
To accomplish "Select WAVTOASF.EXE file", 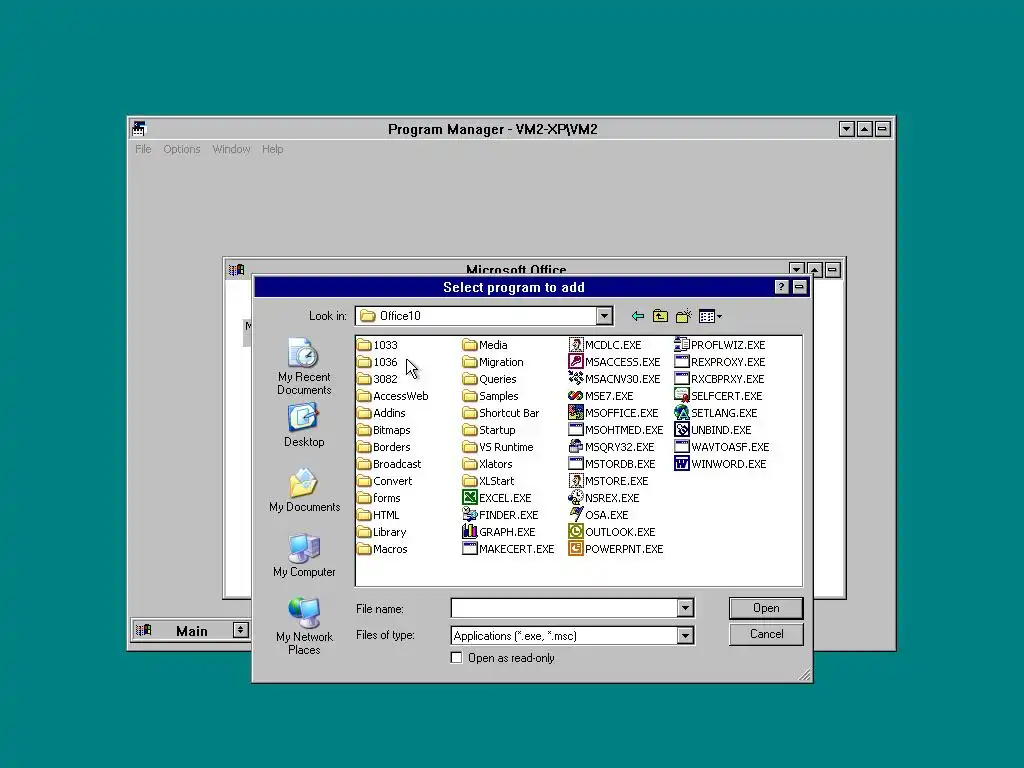I will 722,447.
